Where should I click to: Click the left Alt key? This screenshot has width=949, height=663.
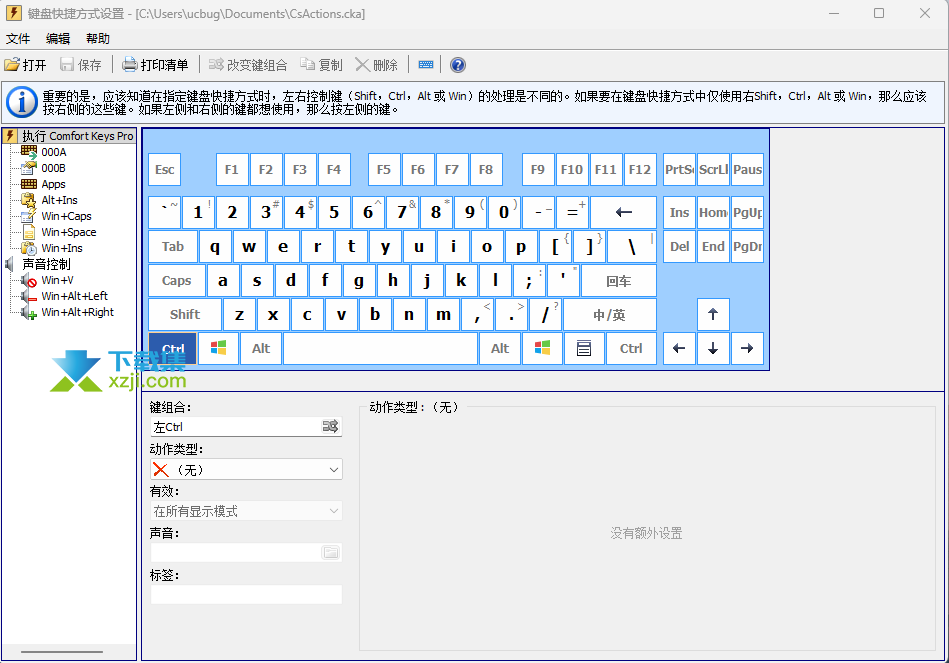click(261, 348)
